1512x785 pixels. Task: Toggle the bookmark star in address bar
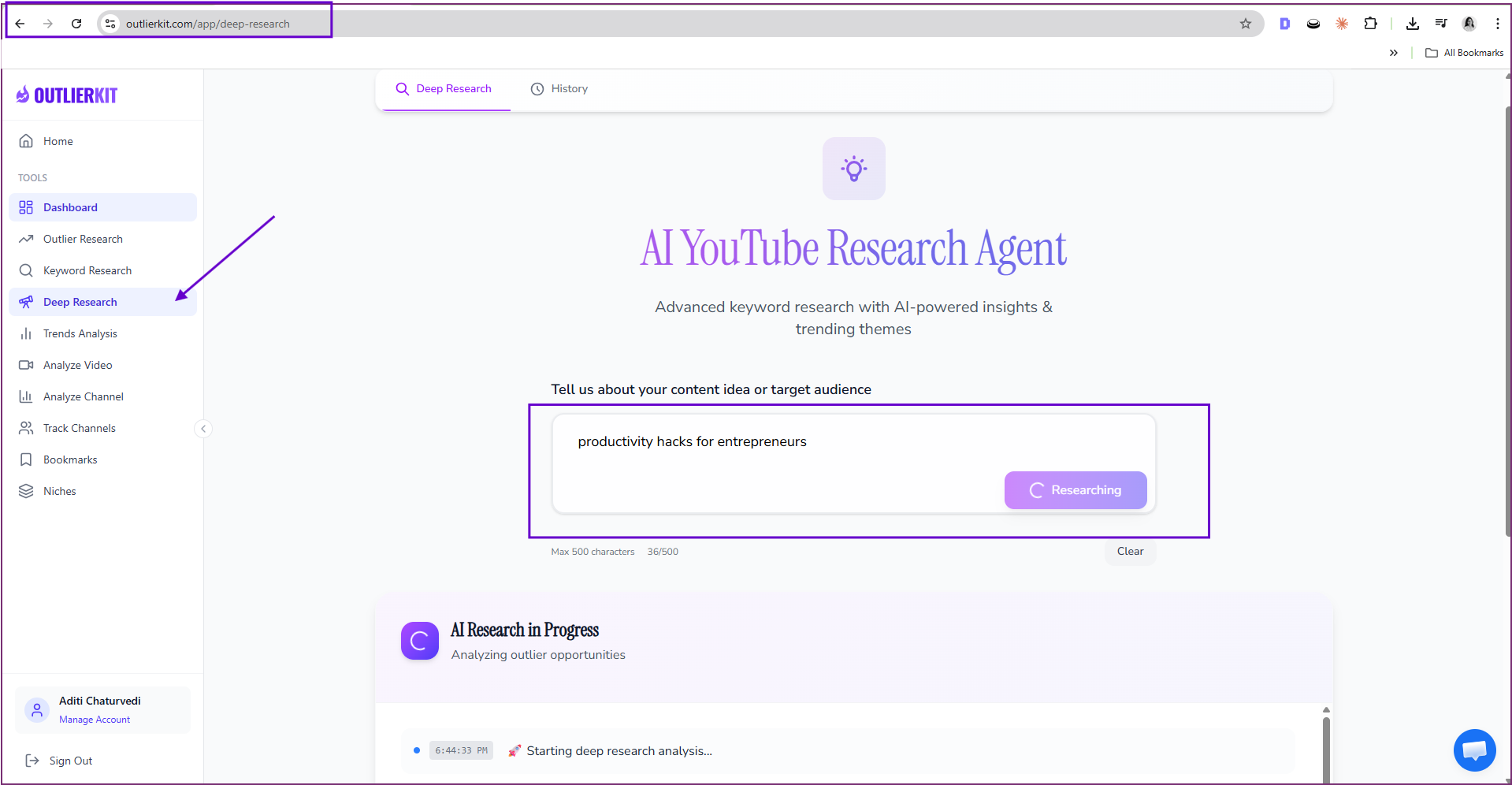click(1245, 24)
